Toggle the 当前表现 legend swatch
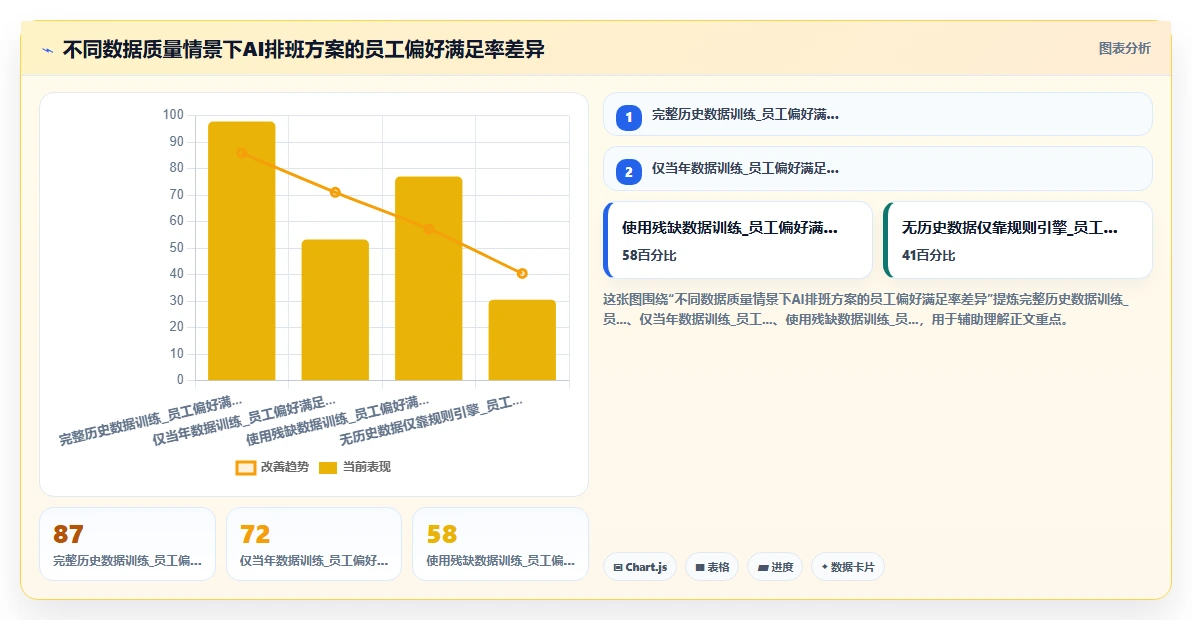The height and width of the screenshot is (620, 1192). pyautogui.click(x=328, y=468)
